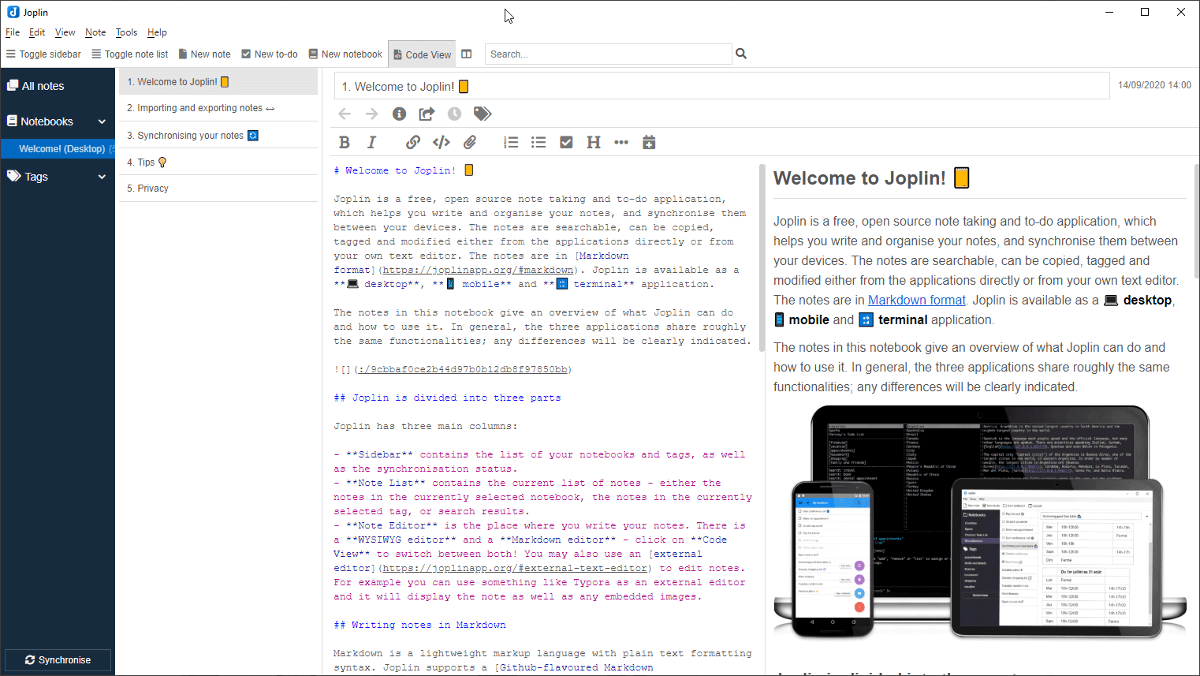1200x676 pixels.
Task: Open note '4. Tips'
Action: [x=219, y=162]
